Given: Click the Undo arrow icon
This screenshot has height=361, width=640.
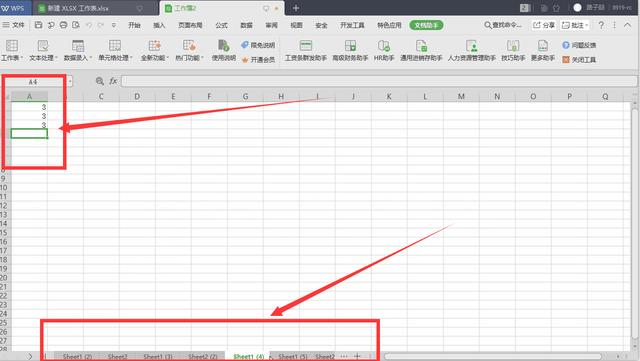Looking at the screenshot, I should [x=89, y=25].
